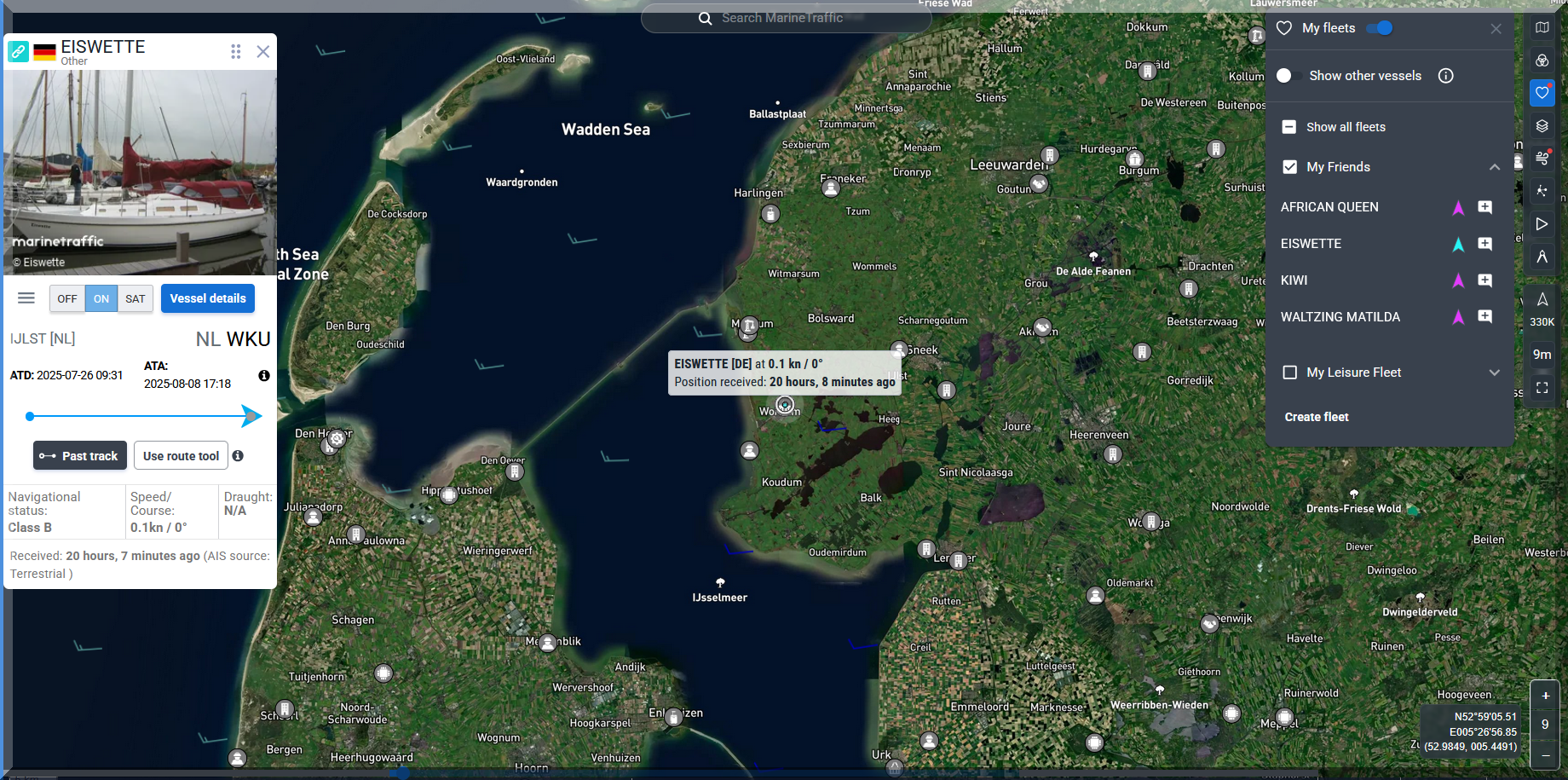Click the play voyage icon in right toolbar

pos(1542,224)
